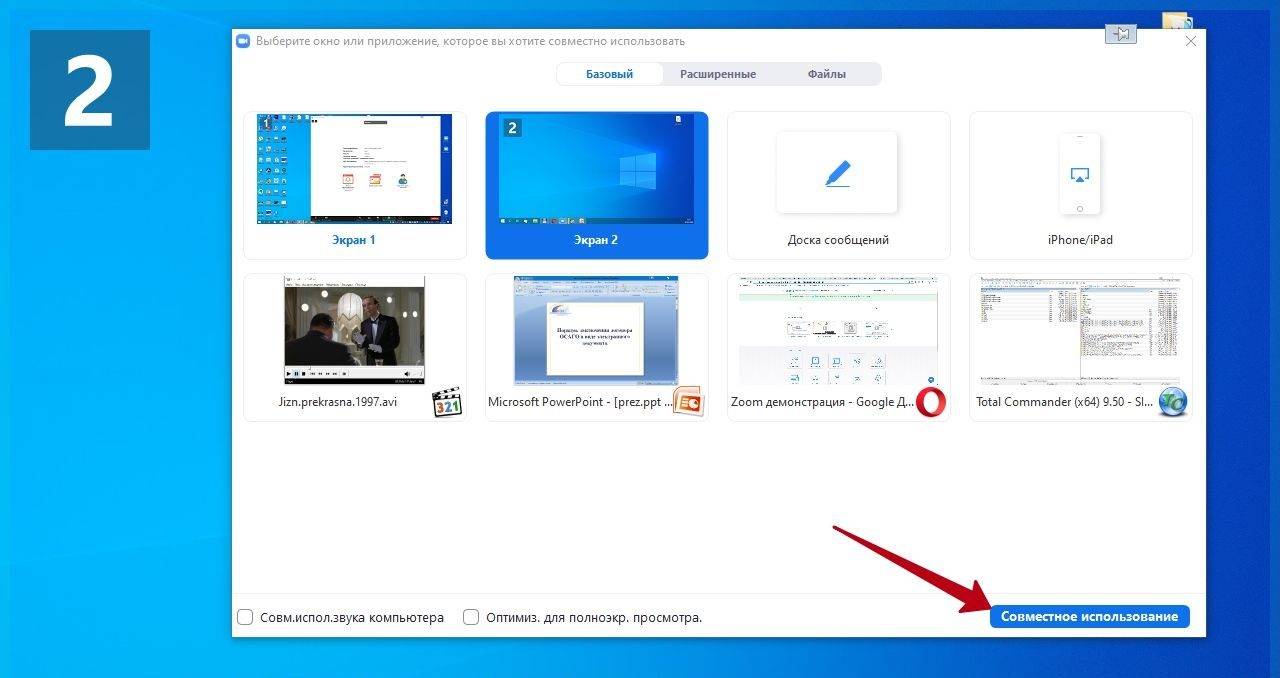Click the Media Player Classic 321 icon

click(446, 401)
